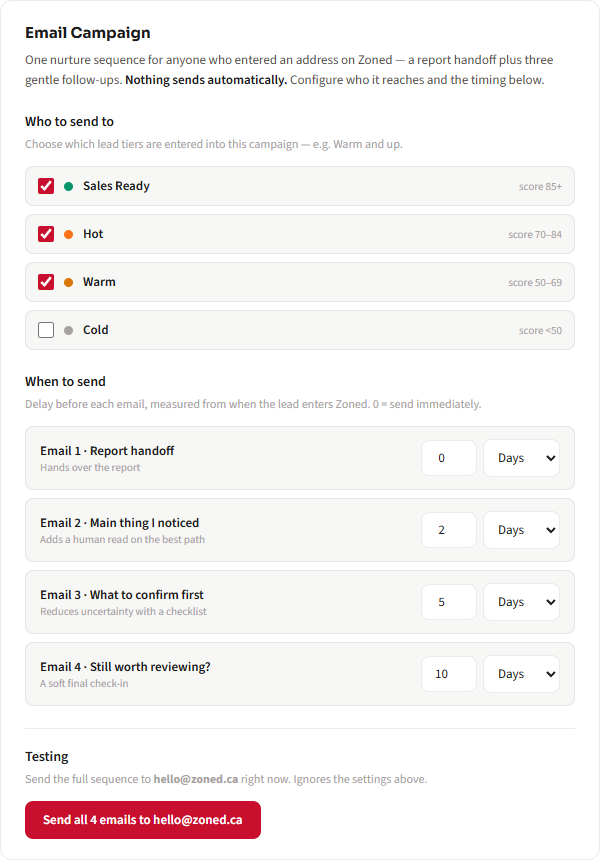Click the 'Email 3 · What to confirm first' title
This screenshot has height=860, width=600.
[x=122, y=595]
